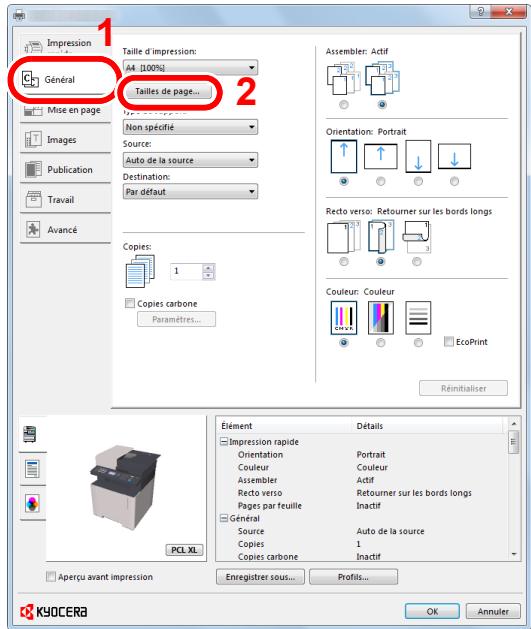Screen dimensions: 531x629
Task: Click the Paramètres button
Action: tap(176, 319)
